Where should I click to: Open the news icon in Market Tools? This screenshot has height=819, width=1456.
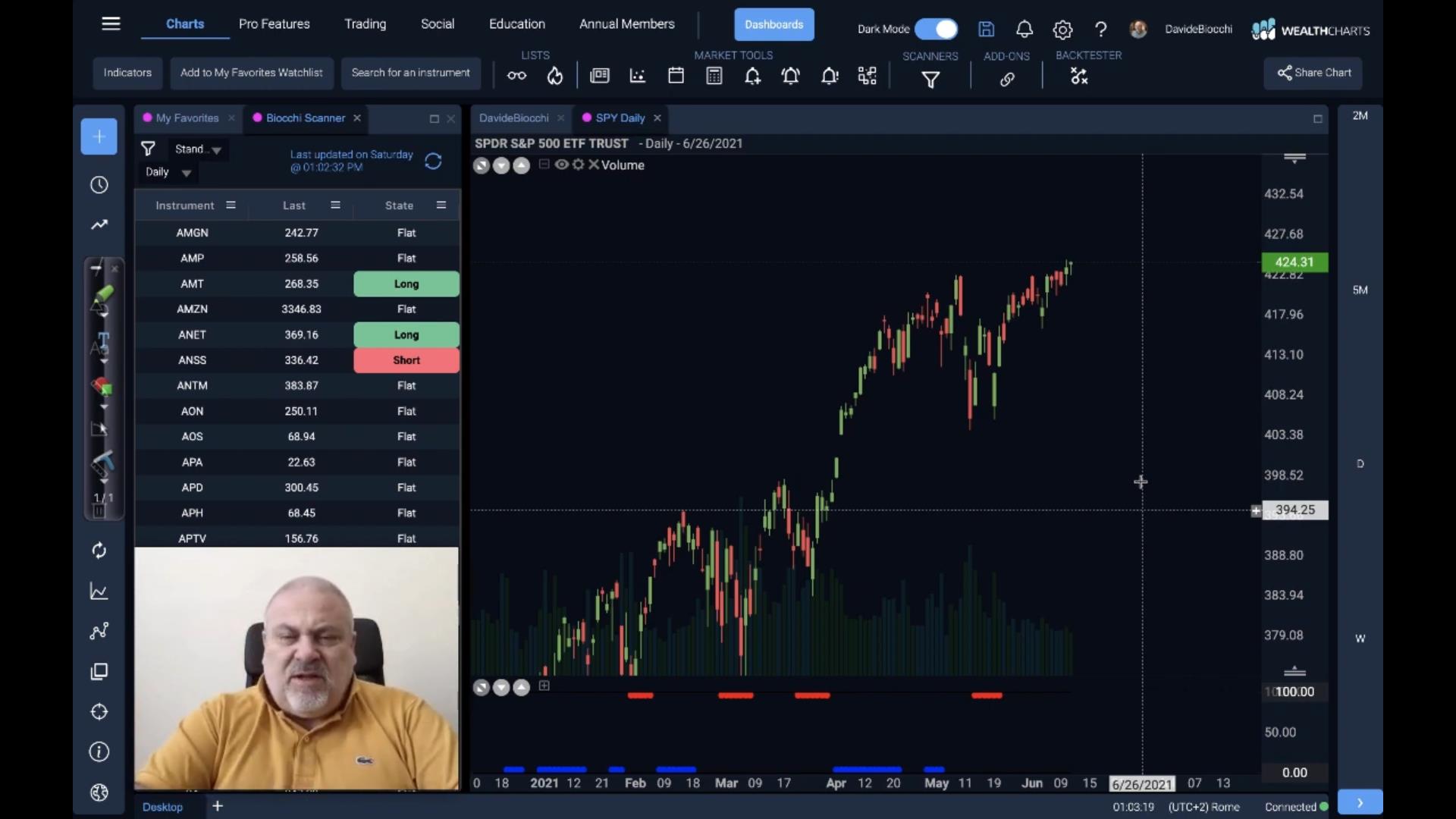click(600, 76)
